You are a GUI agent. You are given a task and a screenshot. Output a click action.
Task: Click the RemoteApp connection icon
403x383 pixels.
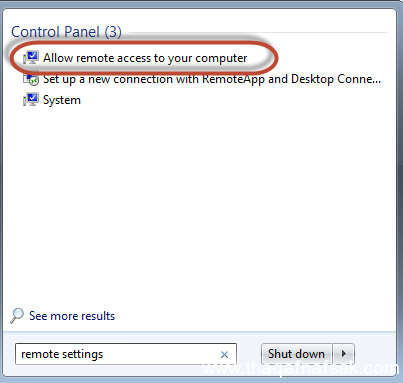coord(31,79)
